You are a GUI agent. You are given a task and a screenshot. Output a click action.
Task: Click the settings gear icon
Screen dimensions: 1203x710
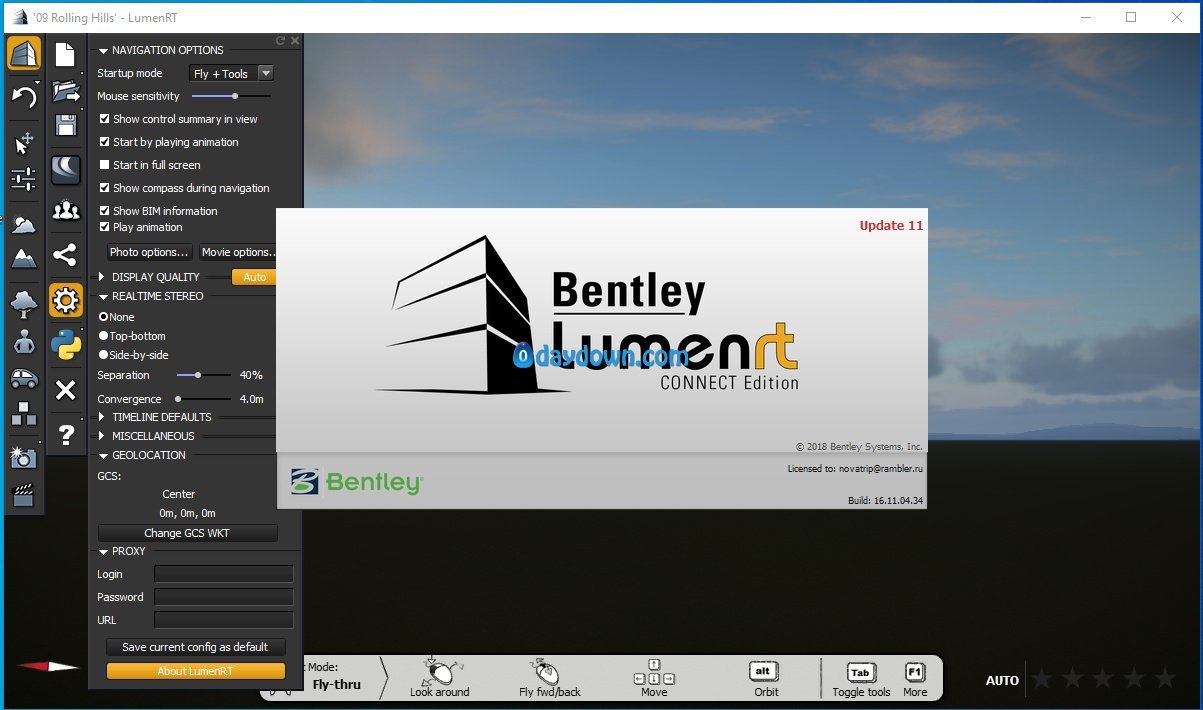[x=66, y=300]
